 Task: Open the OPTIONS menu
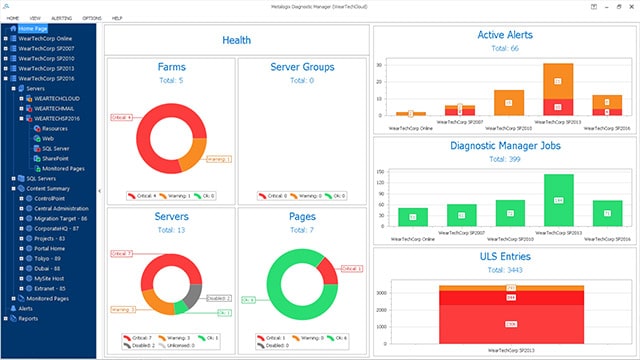pos(92,18)
